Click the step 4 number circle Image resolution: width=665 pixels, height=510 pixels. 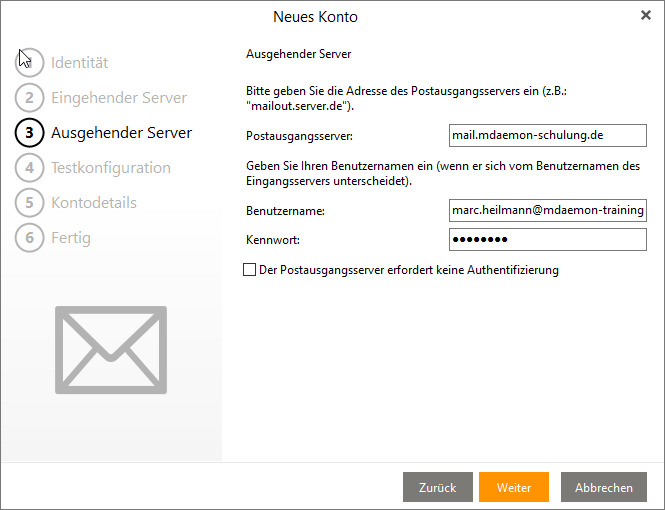click(30, 168)
